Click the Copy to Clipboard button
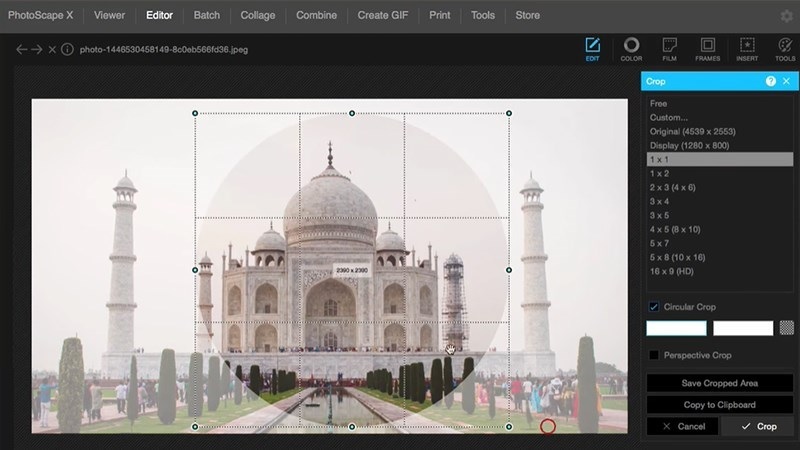Viewport: 800px width, 450px height. [x=719, y=405]
